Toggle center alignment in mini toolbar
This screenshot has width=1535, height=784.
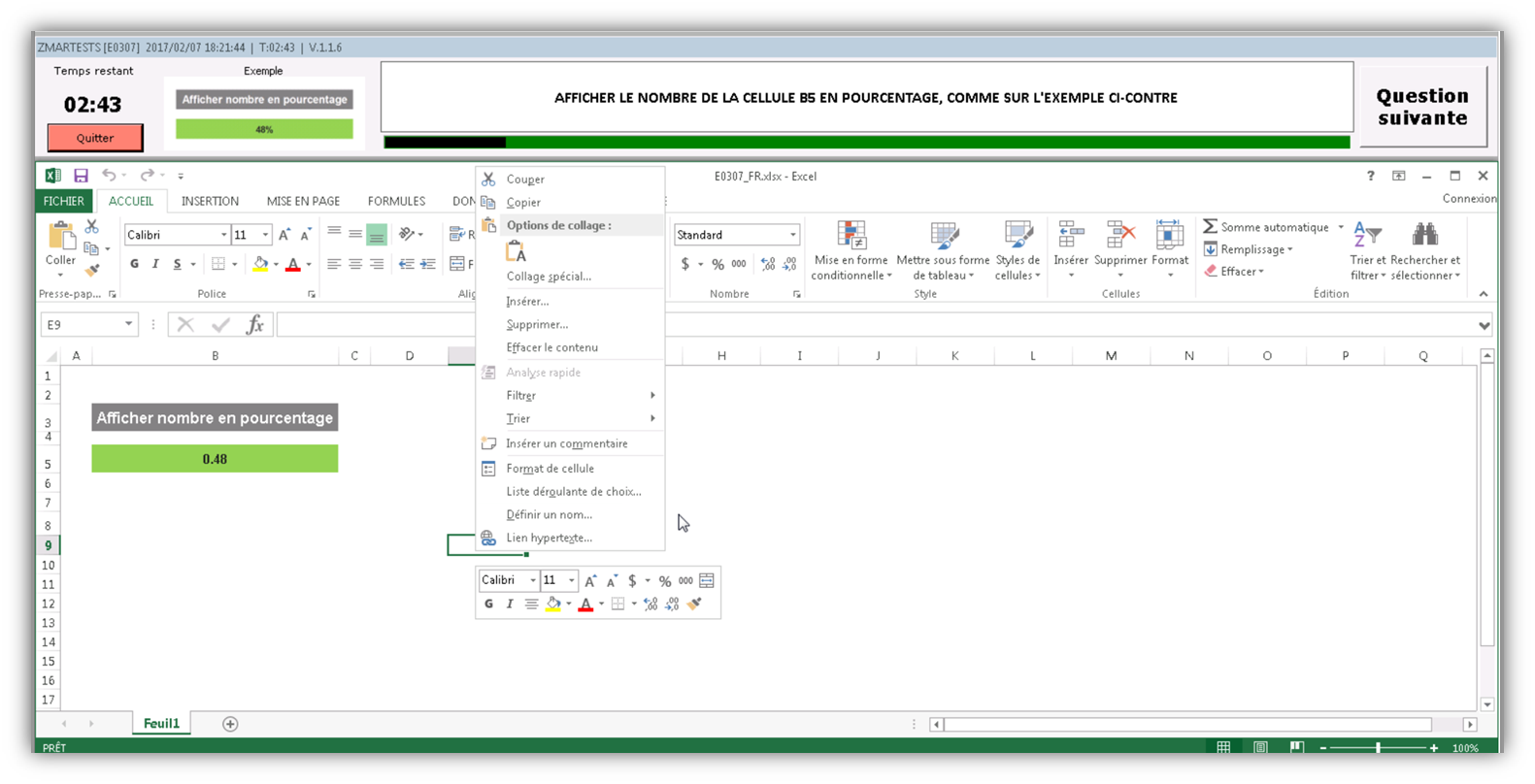point(531,604)
